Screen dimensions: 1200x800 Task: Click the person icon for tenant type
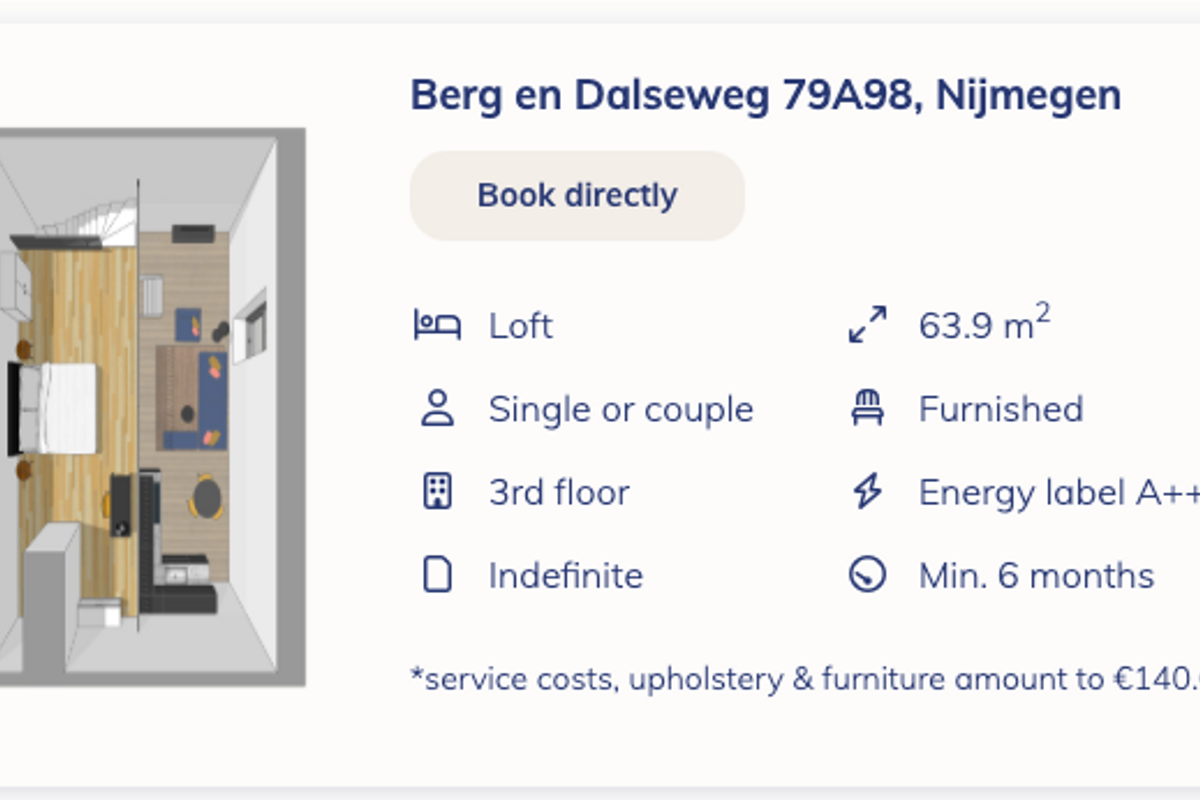(x=437, y=409)
